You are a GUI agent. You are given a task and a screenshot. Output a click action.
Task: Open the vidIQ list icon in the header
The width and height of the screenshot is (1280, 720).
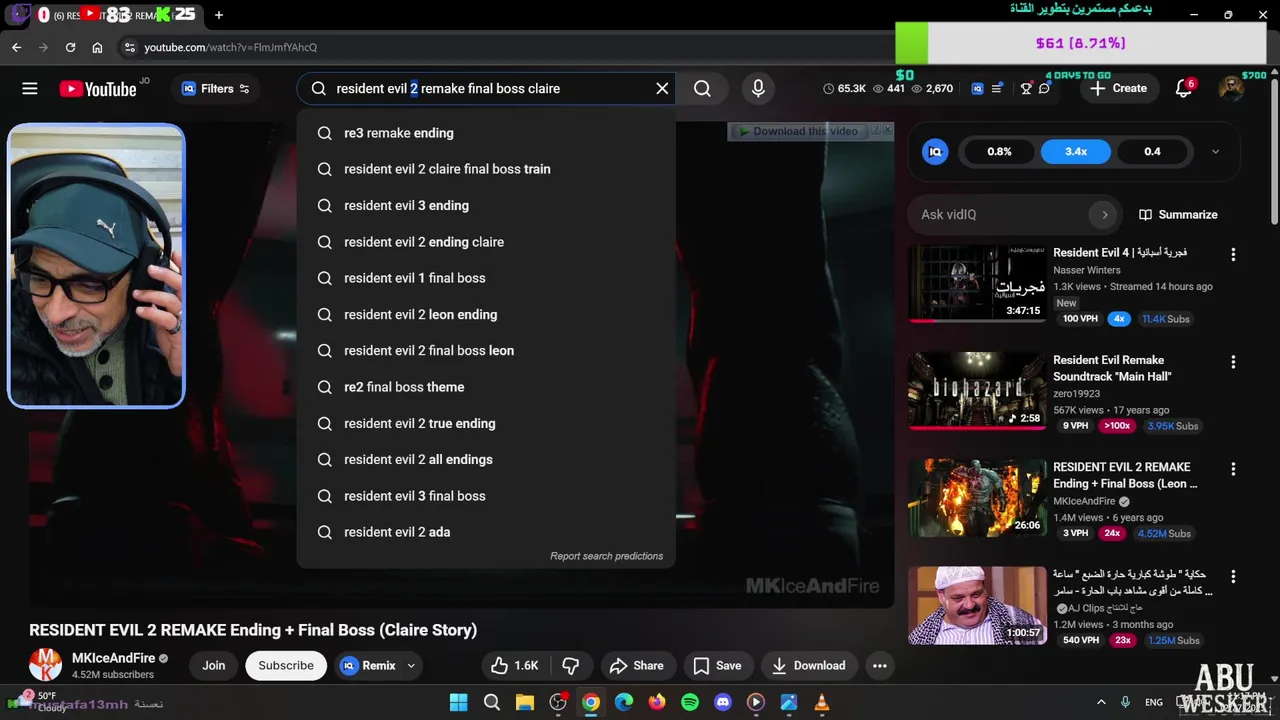tap(997, 89)
